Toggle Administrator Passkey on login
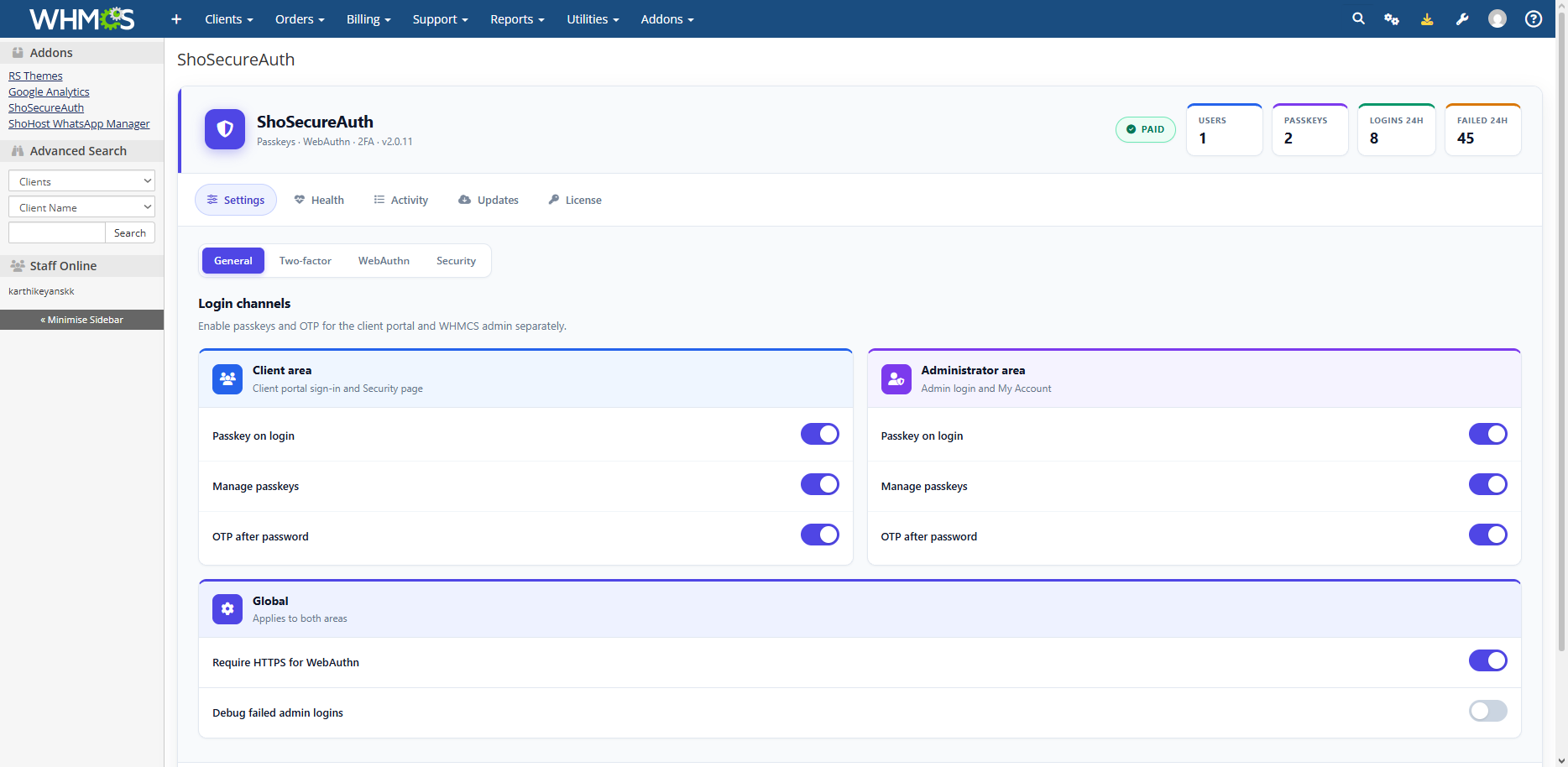Image resolution: width=1568 pixels, height=767 pixels. [x=1488, y=434]
